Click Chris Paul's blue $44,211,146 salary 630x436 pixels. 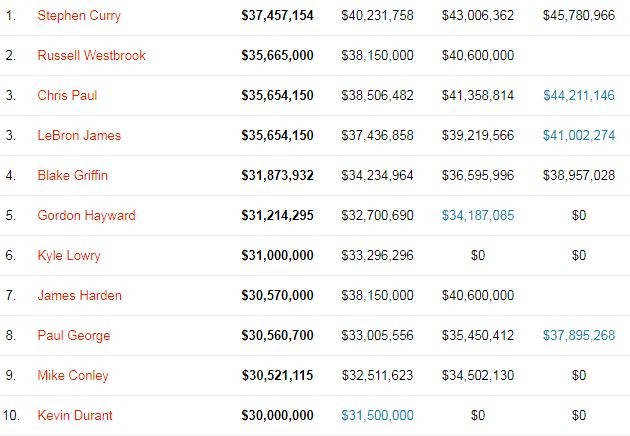[579, 96]
